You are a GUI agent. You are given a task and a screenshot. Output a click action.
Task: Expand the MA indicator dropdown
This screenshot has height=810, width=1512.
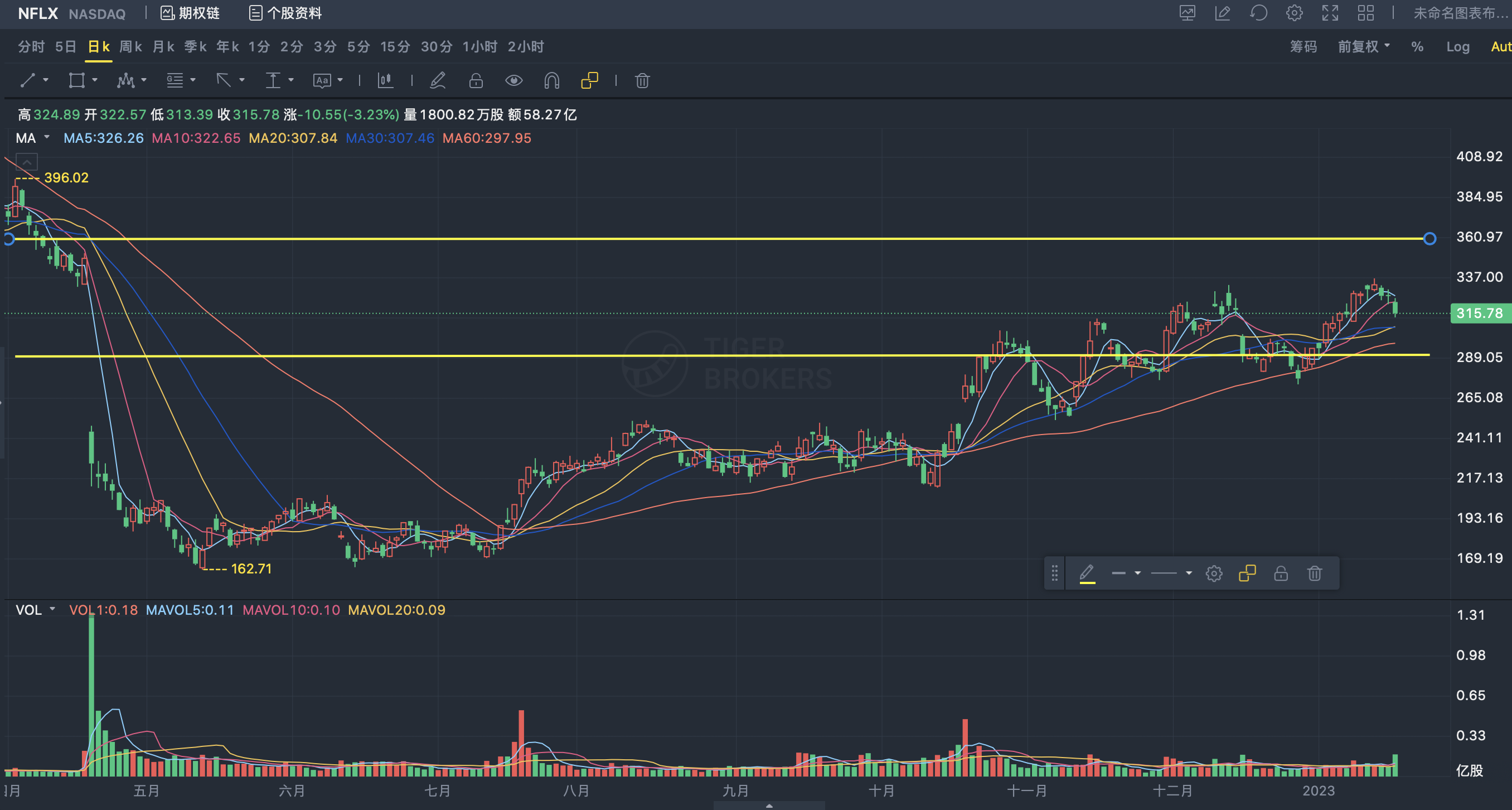[47, 137]
